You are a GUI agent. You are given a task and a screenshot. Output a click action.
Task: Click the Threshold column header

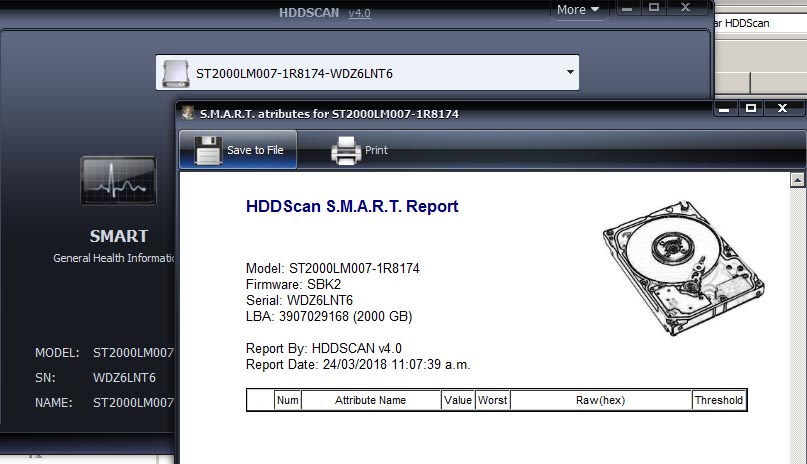tap(718, 400)
